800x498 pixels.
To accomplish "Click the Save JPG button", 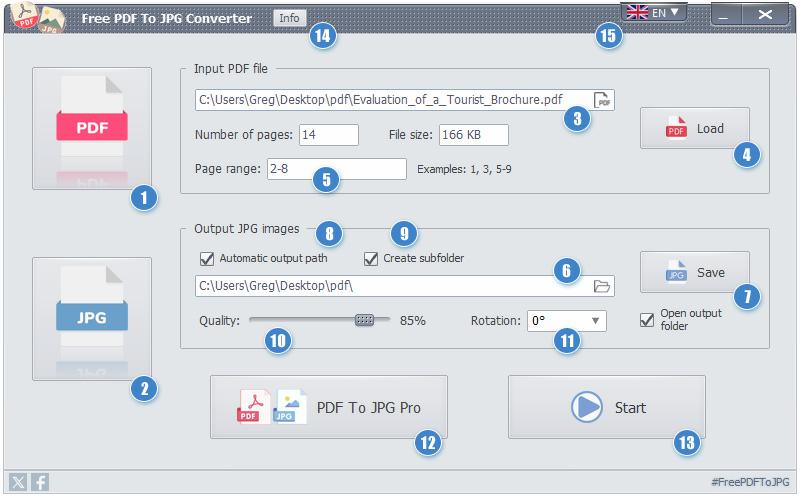I will pyautogui.click(x=695, y=272).
